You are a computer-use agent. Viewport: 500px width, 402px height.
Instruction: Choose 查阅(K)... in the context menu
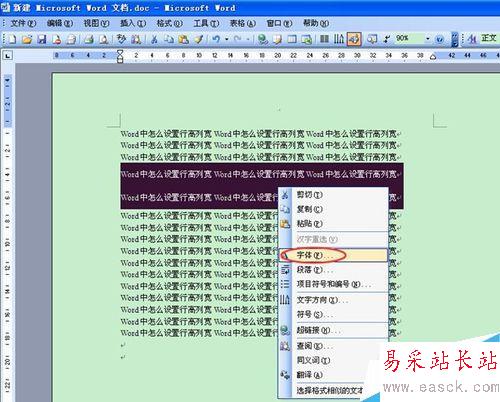330,346
